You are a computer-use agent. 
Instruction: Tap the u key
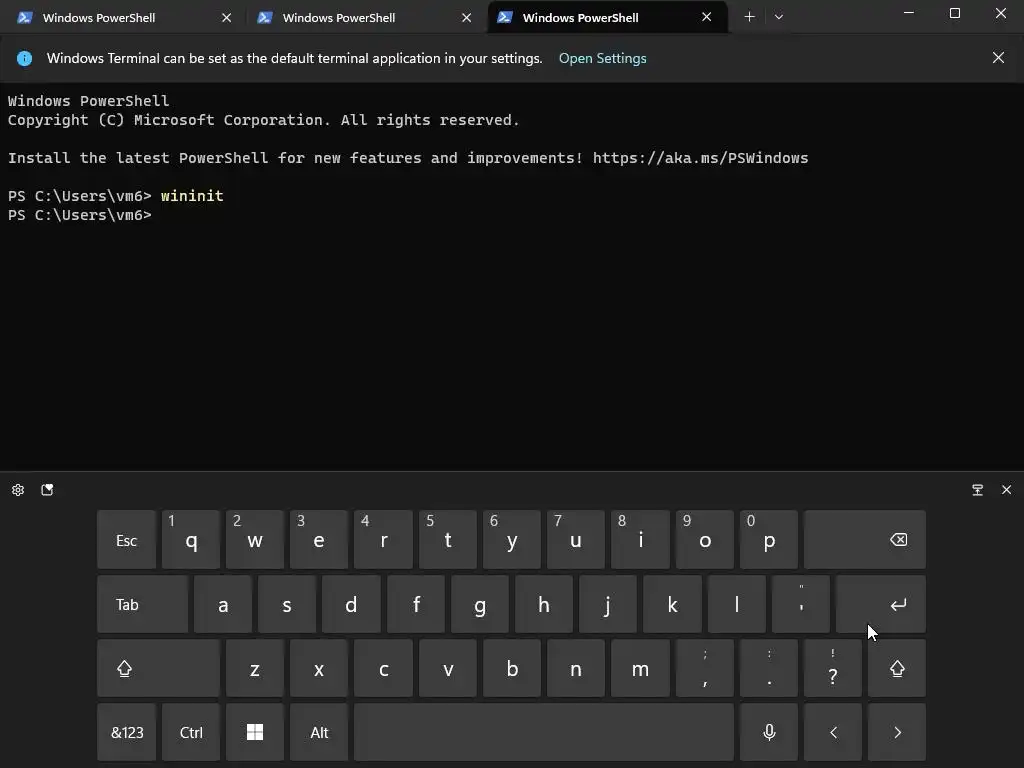[x=575, y=539]
